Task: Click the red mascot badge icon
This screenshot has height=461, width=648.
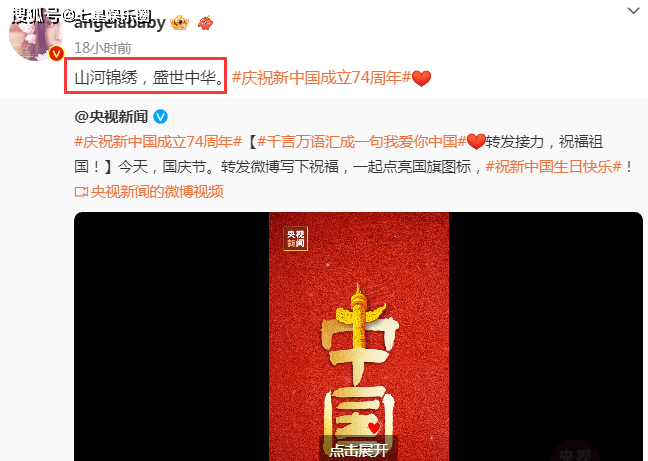Action: [205, 23]
